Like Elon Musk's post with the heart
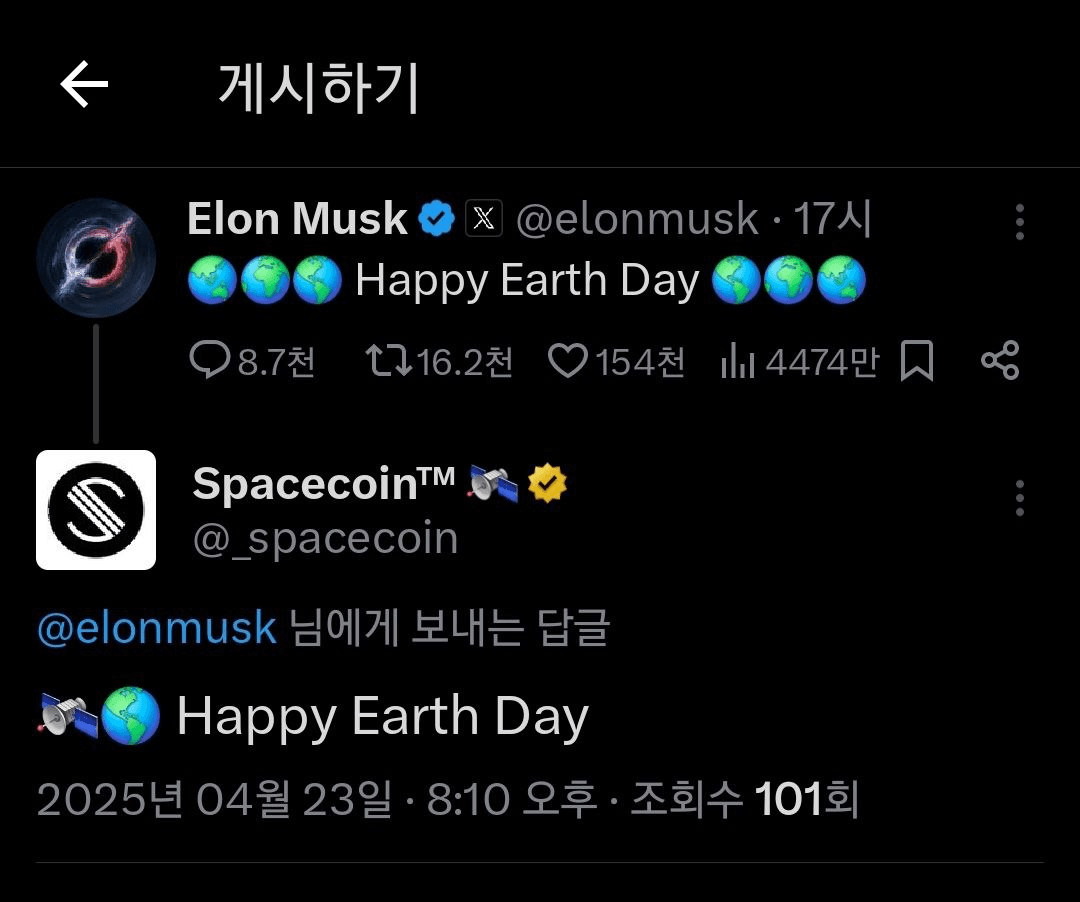1080x902 pixels. coord(568,361)
